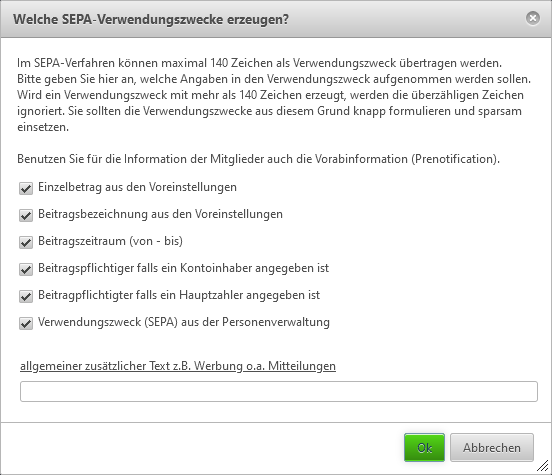Open the allgemeiner zusätzlicher Text link
The image size is (552, 475).
pos(178,366)
